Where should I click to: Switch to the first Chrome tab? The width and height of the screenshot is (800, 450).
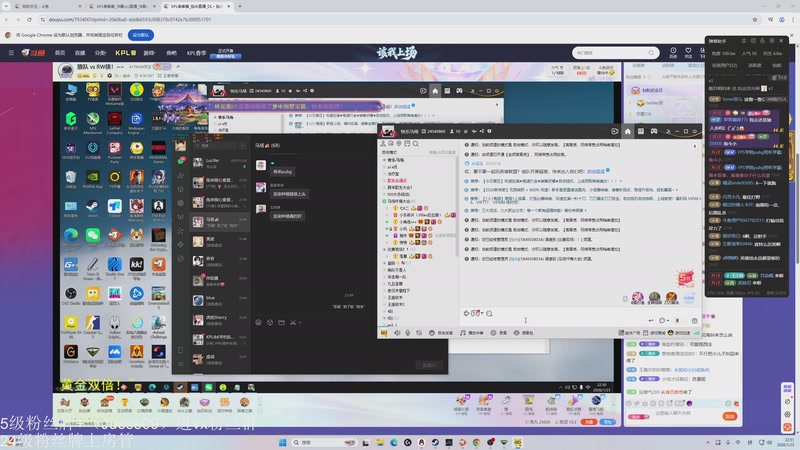(46, 6)
